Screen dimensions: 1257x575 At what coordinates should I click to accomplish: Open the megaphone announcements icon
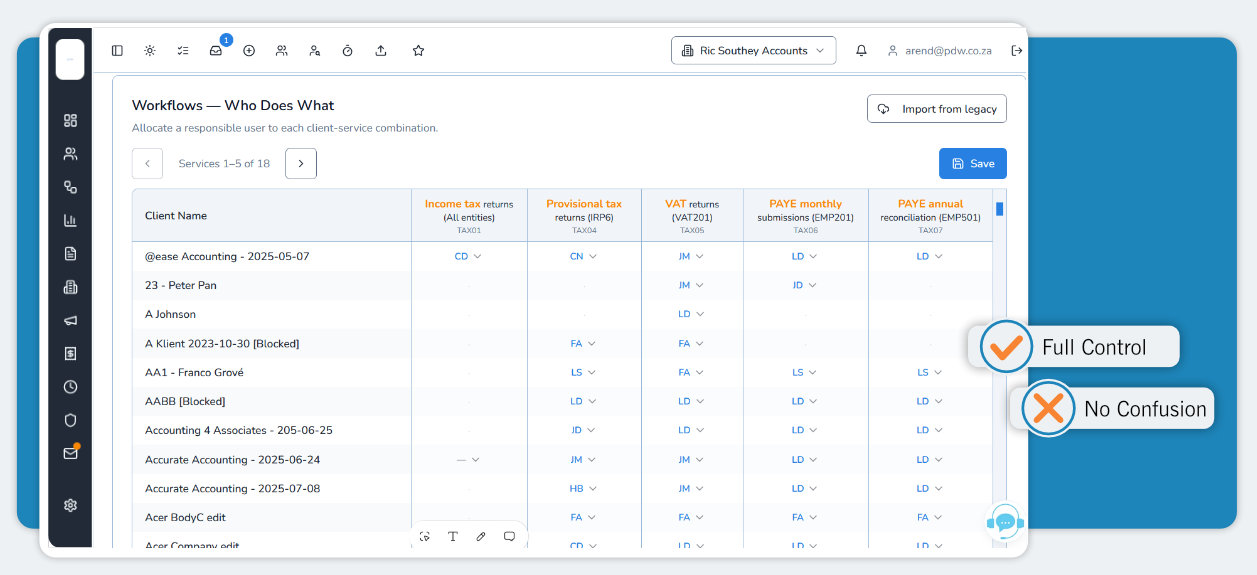[x=70, y=321]
